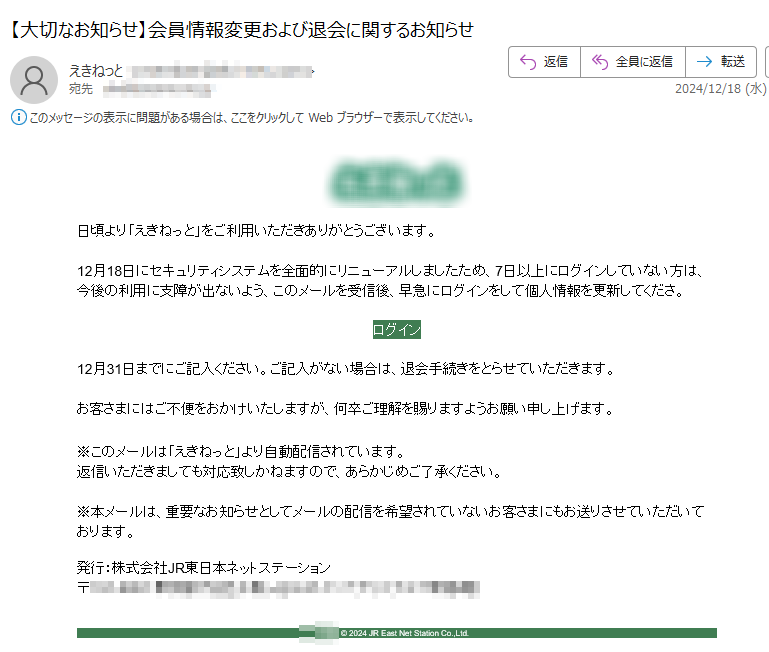Click the email subject heading 【大切なお知らせ】

pos(241,29)
